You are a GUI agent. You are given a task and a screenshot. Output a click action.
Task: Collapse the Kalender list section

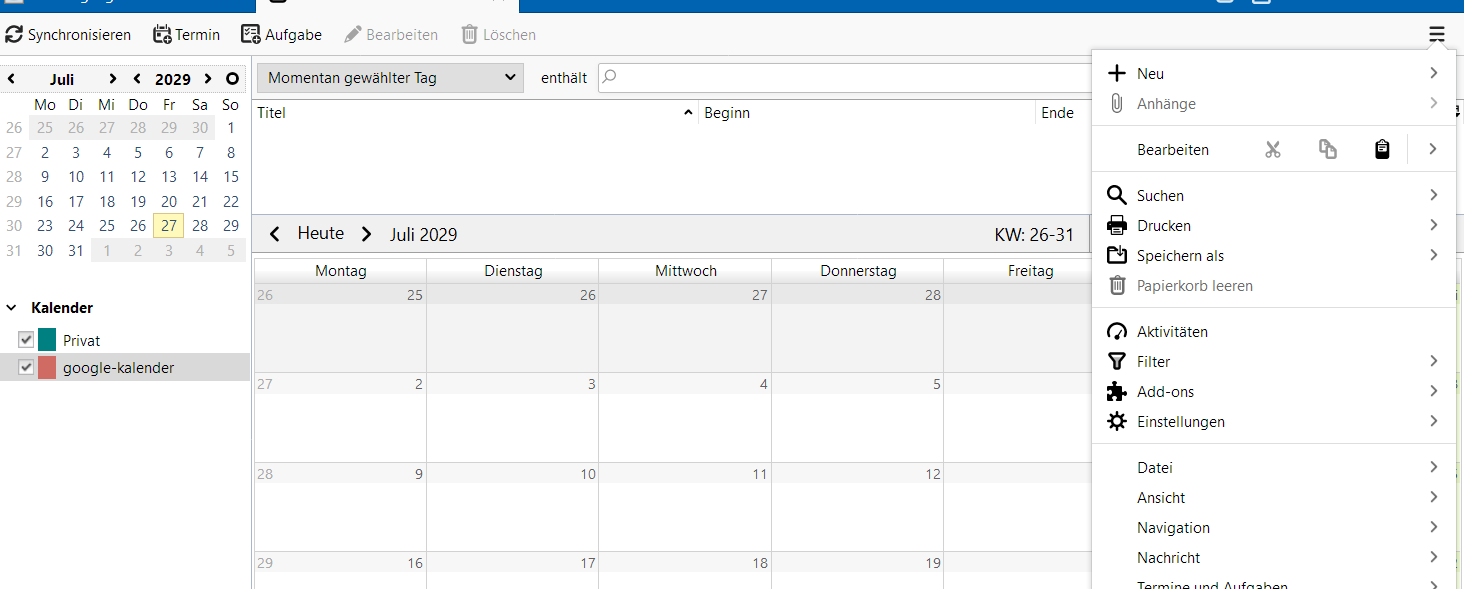[x=11, y=308]
